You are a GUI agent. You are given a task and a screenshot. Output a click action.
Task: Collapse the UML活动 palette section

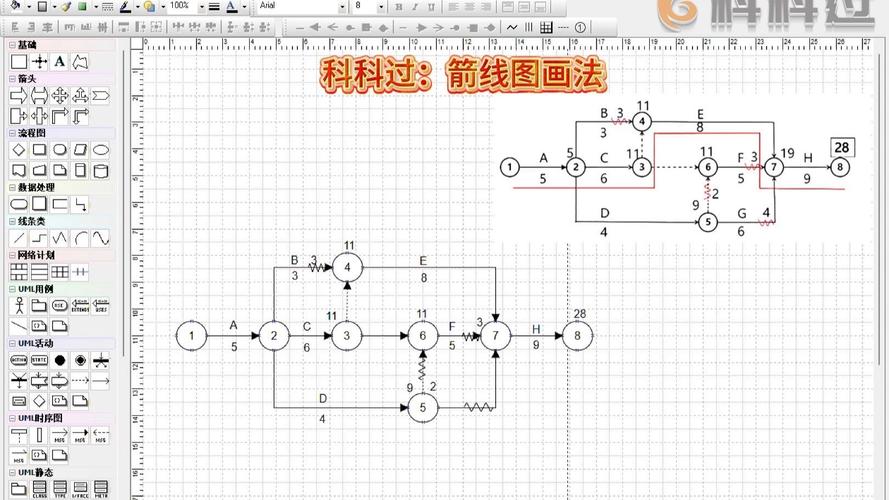[x=12, y=344]
